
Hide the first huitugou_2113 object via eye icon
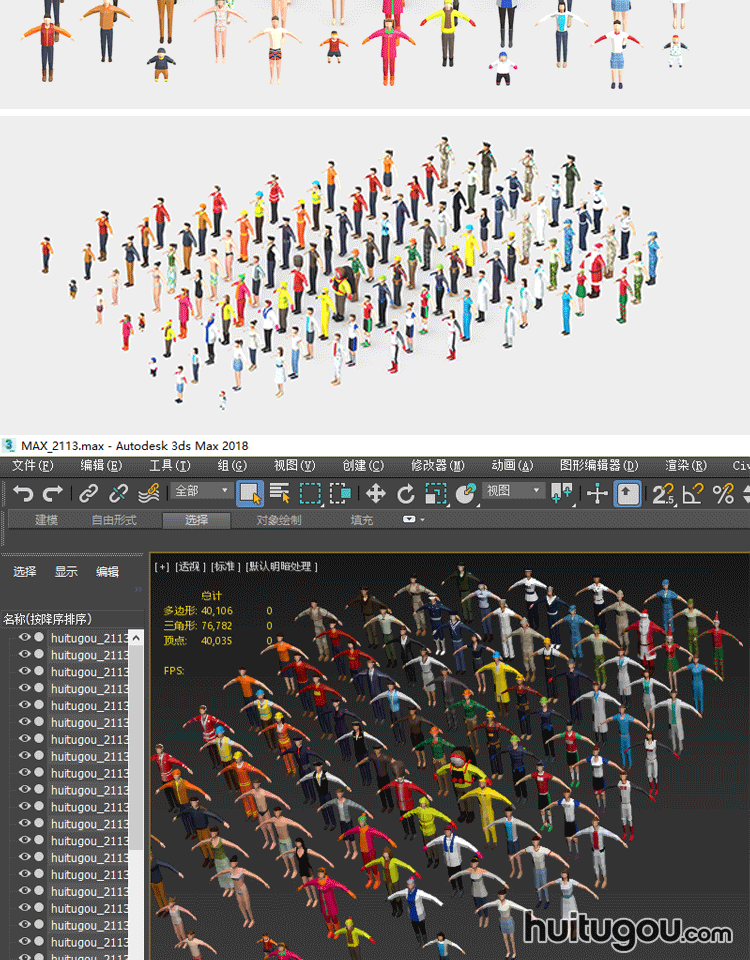click(25, 638)
